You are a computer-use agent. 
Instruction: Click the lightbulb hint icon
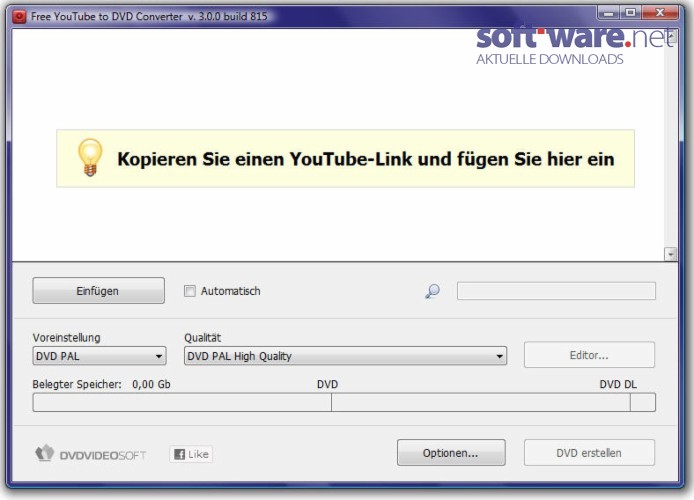click(x=90, y=158)
